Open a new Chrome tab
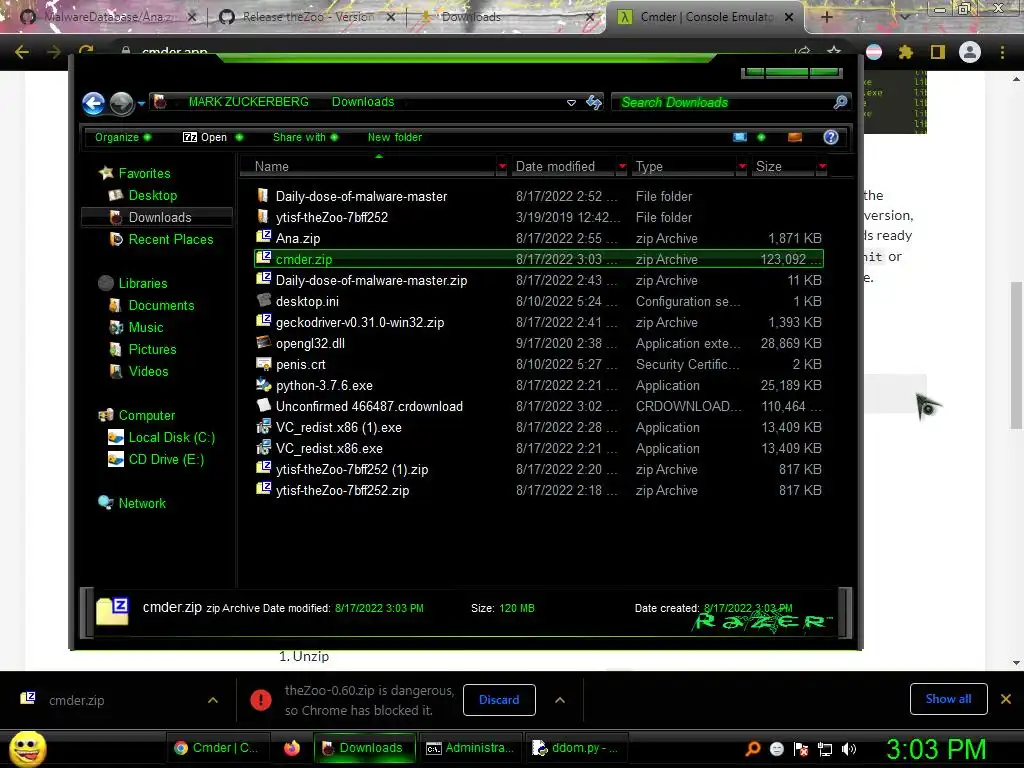 826,17
